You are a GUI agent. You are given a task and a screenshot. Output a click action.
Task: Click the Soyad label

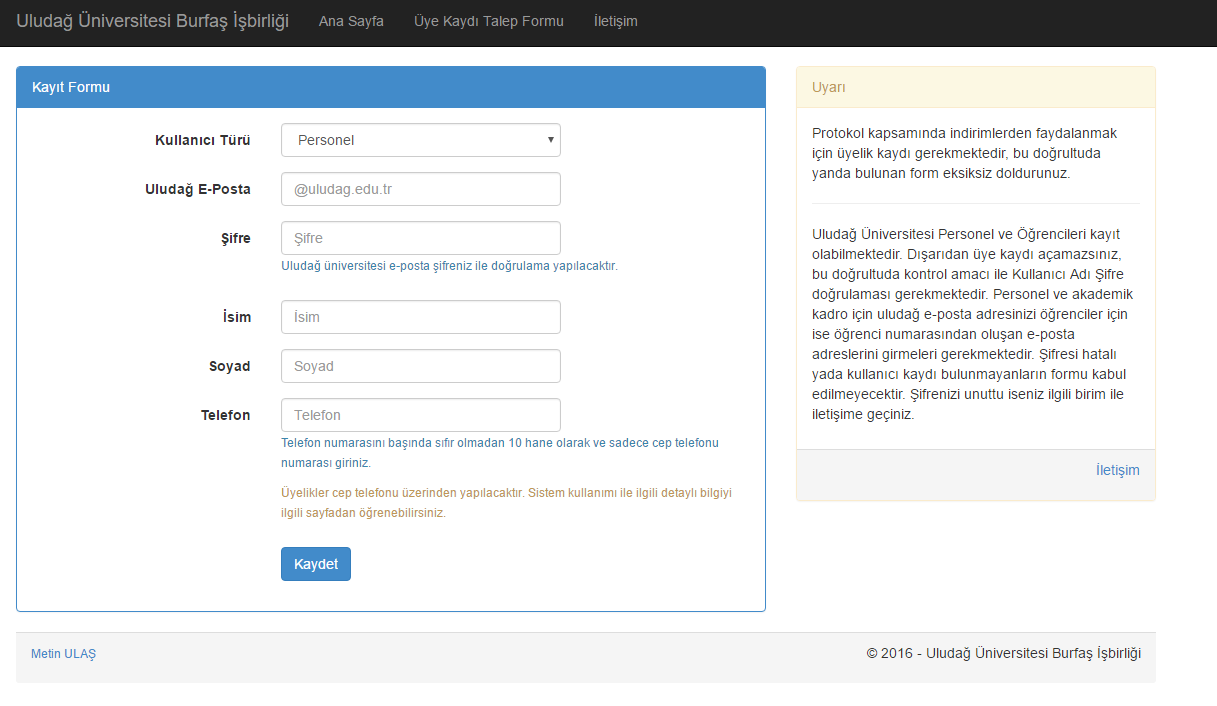(x=229, y=366)
